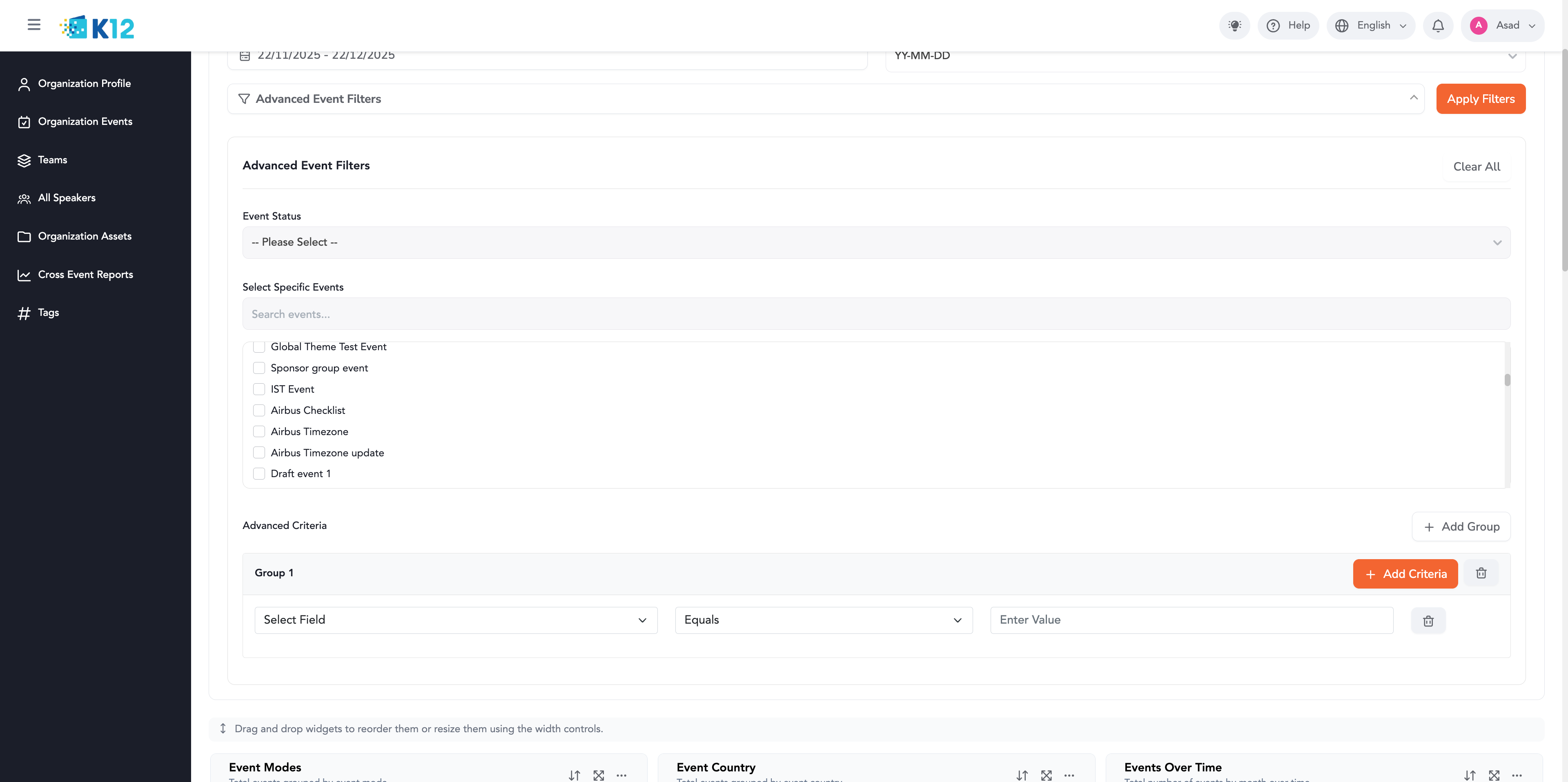Click the events list scrollbar thumb

[x=1507, y=380]
